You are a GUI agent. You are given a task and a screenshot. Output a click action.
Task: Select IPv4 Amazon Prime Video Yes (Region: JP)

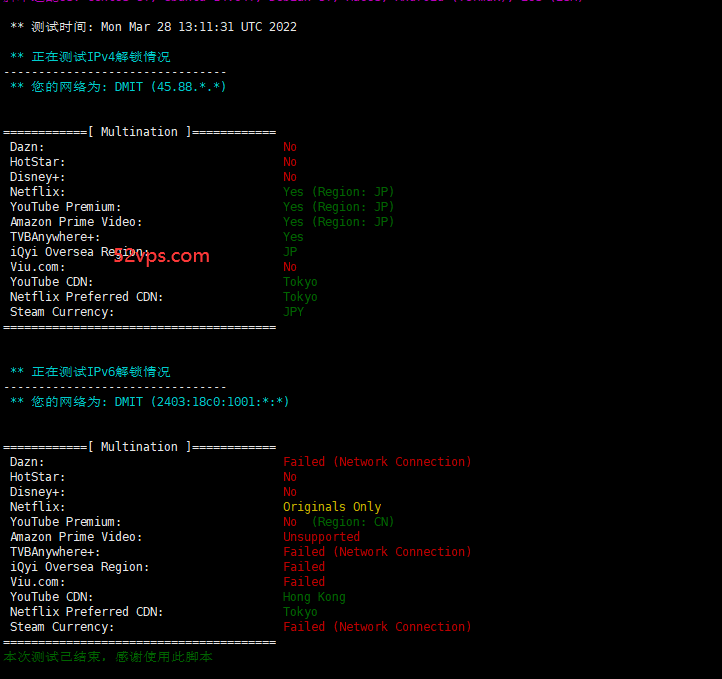tap(338, 221)
